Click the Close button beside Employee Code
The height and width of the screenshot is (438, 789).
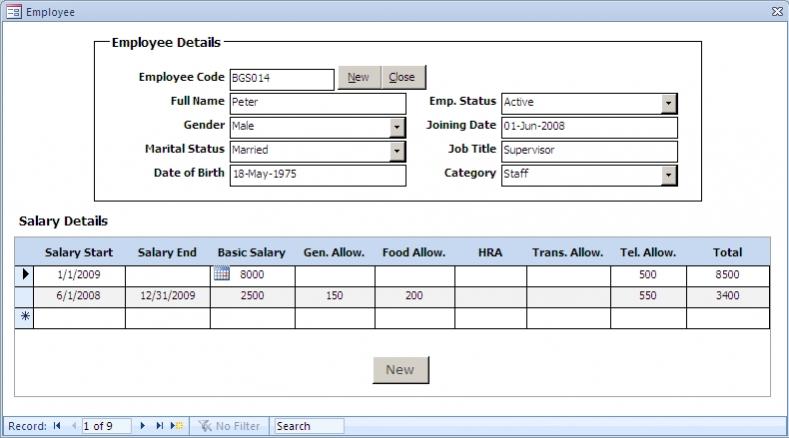pos(404,78)
